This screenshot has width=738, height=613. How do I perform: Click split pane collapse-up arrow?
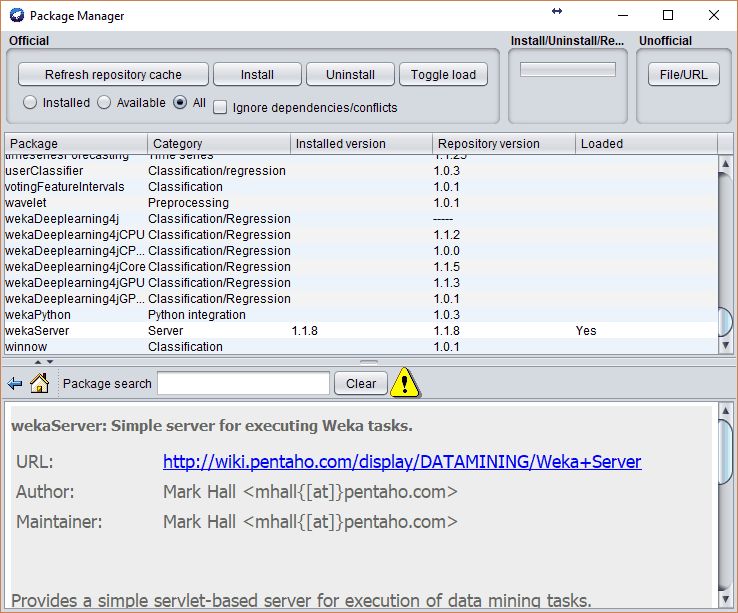(38, 362)
